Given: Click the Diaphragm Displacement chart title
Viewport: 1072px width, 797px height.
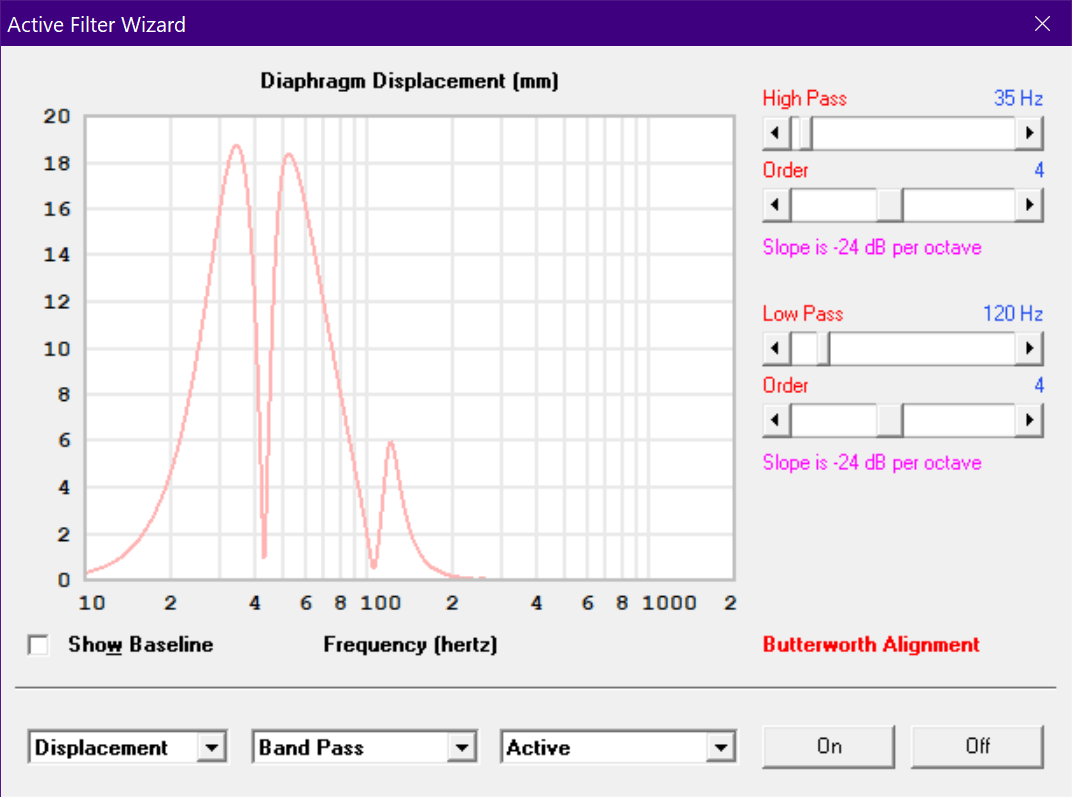Looking at the screenshot, I should coord(410,81).
